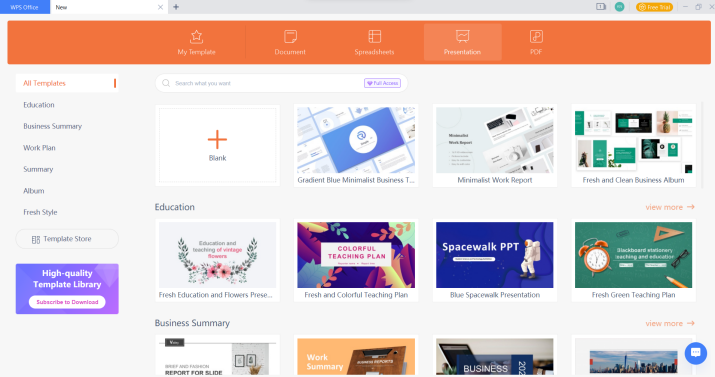Screen dimensions: 715x377
Task: Click the search templates input field
Action: [281, 83]
